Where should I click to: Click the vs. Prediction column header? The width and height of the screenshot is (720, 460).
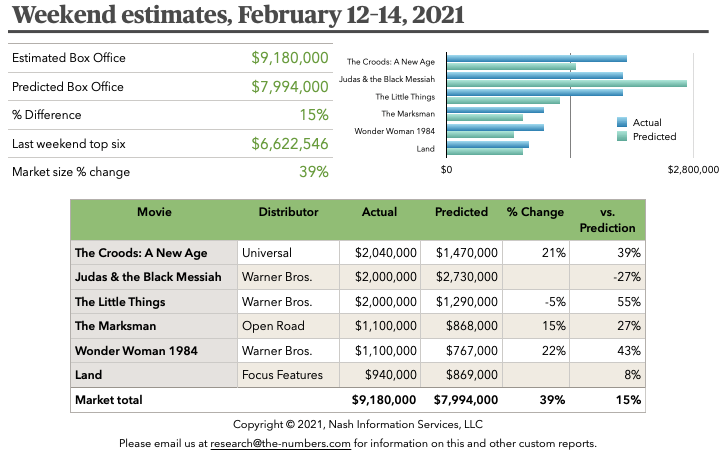tap(607, 220)
